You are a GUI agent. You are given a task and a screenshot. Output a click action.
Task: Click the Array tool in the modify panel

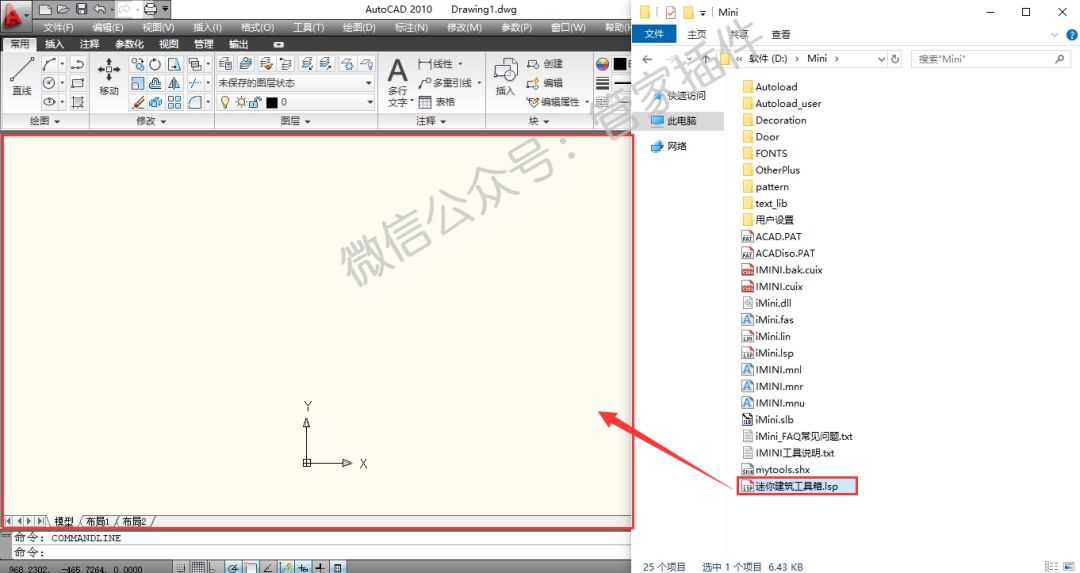(174, 103)
